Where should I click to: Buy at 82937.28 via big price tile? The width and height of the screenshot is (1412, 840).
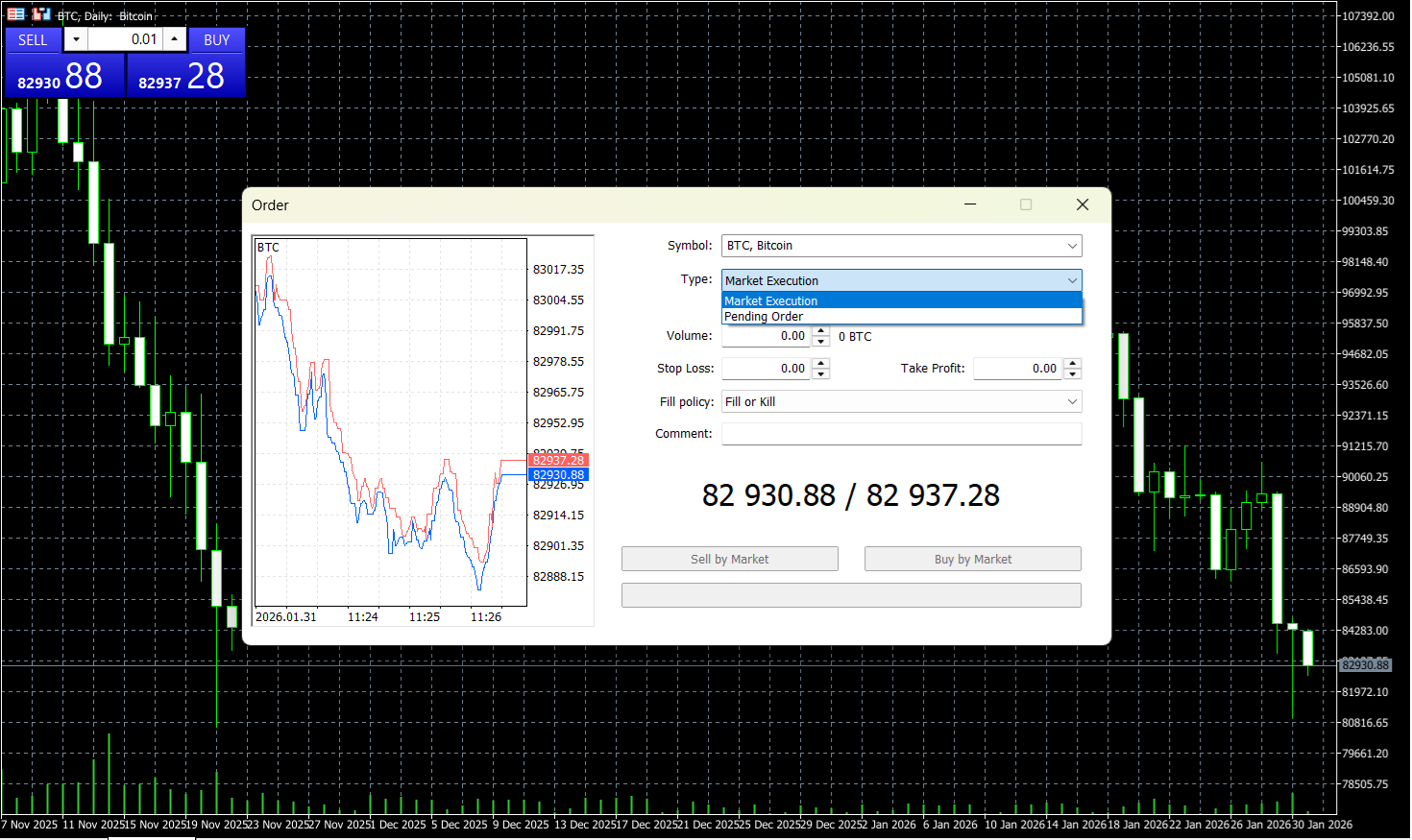pyautogui.click(x=185, y=76)
